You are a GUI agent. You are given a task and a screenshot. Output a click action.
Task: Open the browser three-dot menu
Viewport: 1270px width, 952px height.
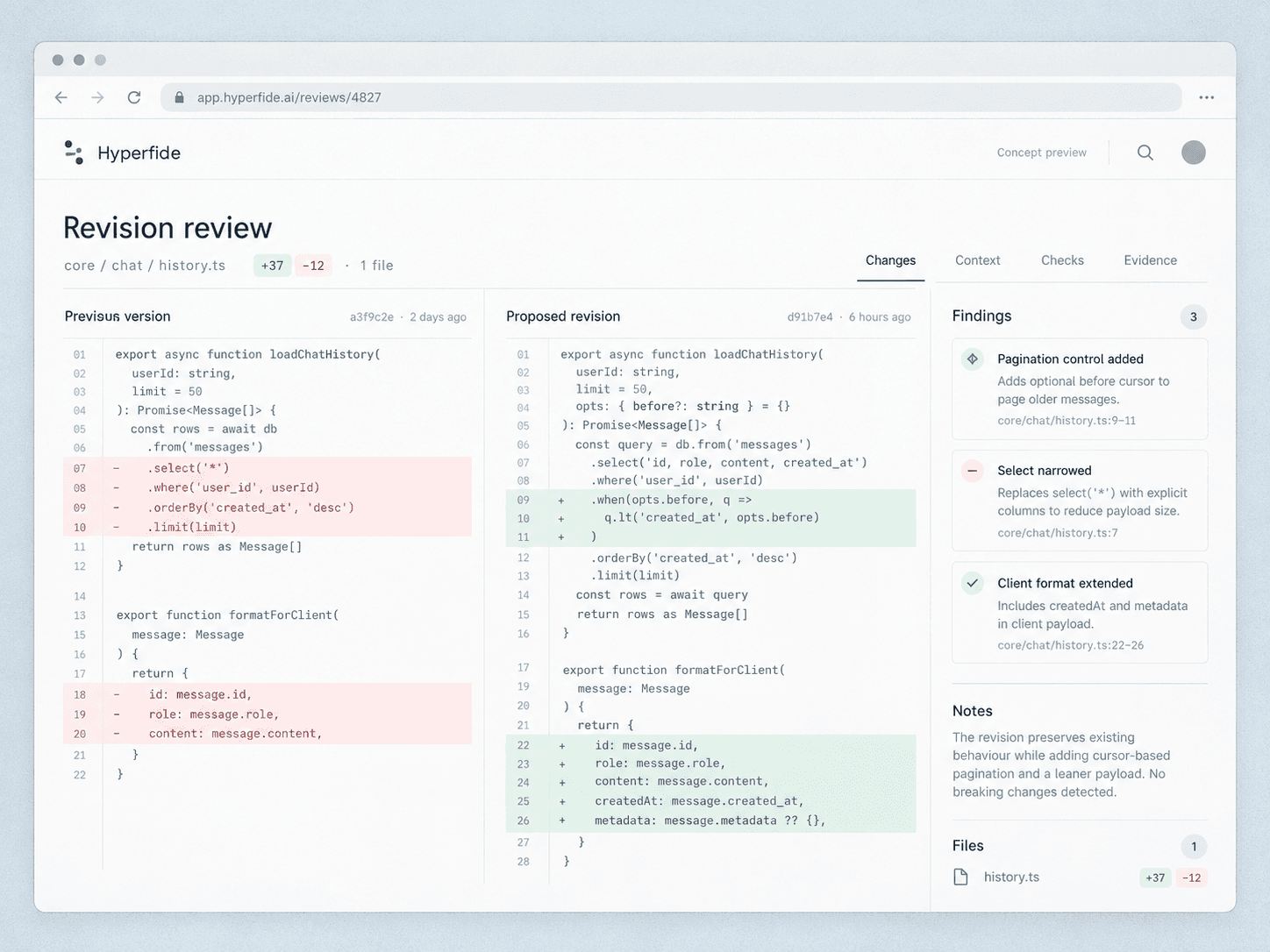(x=1207, y=97)
